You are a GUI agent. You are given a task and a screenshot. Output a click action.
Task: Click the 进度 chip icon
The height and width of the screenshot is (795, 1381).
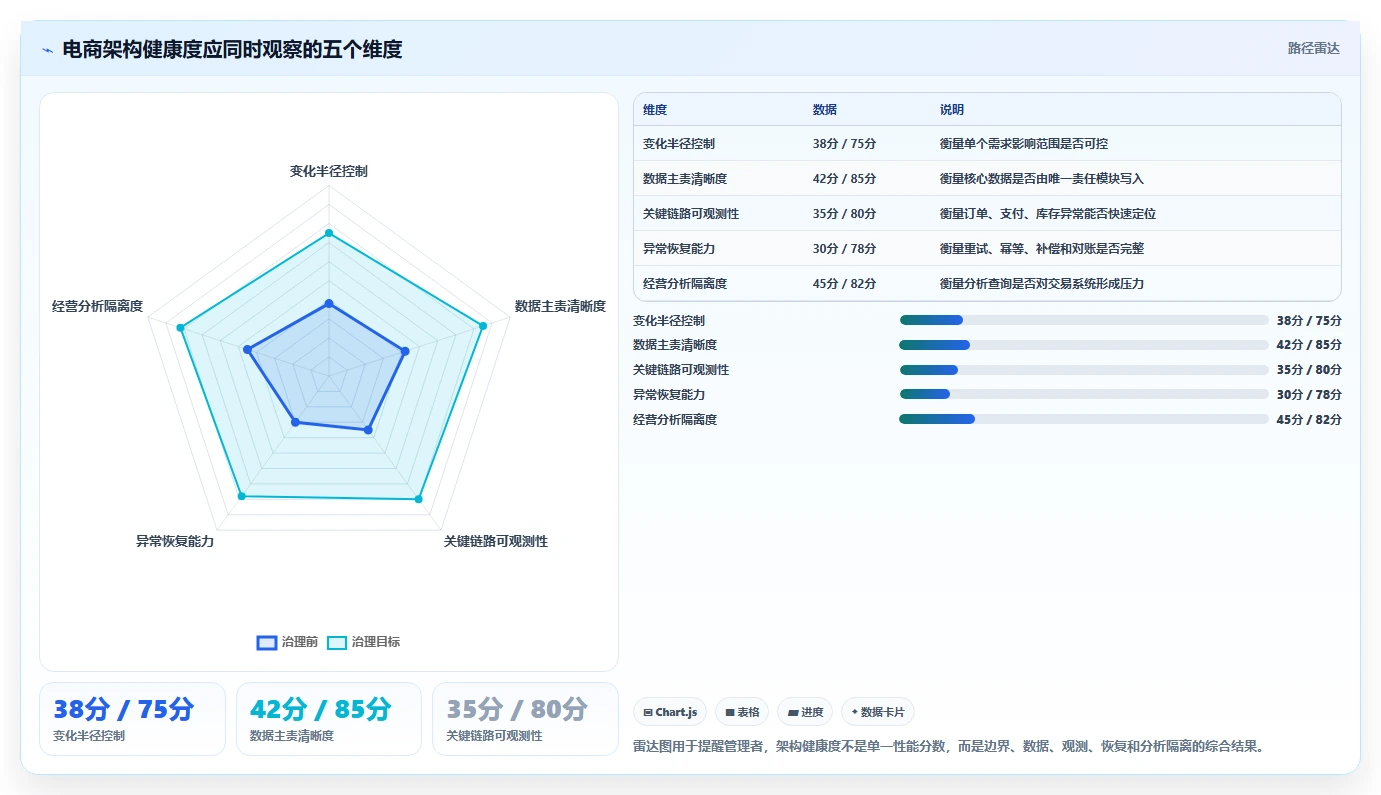[793, 713]
